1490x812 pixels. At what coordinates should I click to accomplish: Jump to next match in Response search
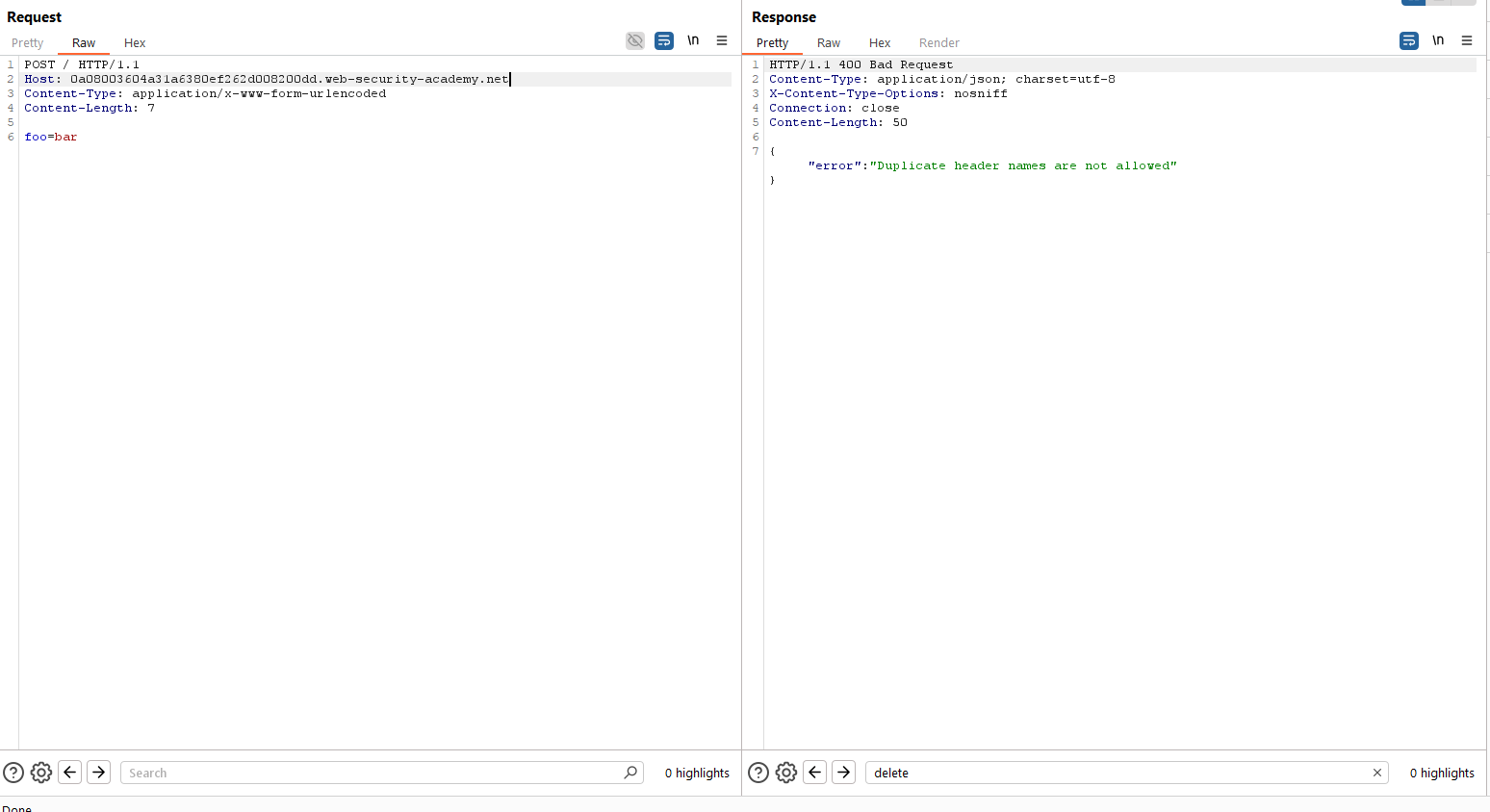click(844, 773)
